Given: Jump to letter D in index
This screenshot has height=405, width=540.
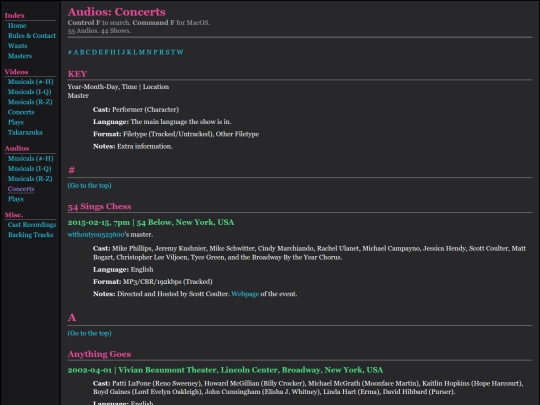Looking at the screenshot, I should 94,52.
